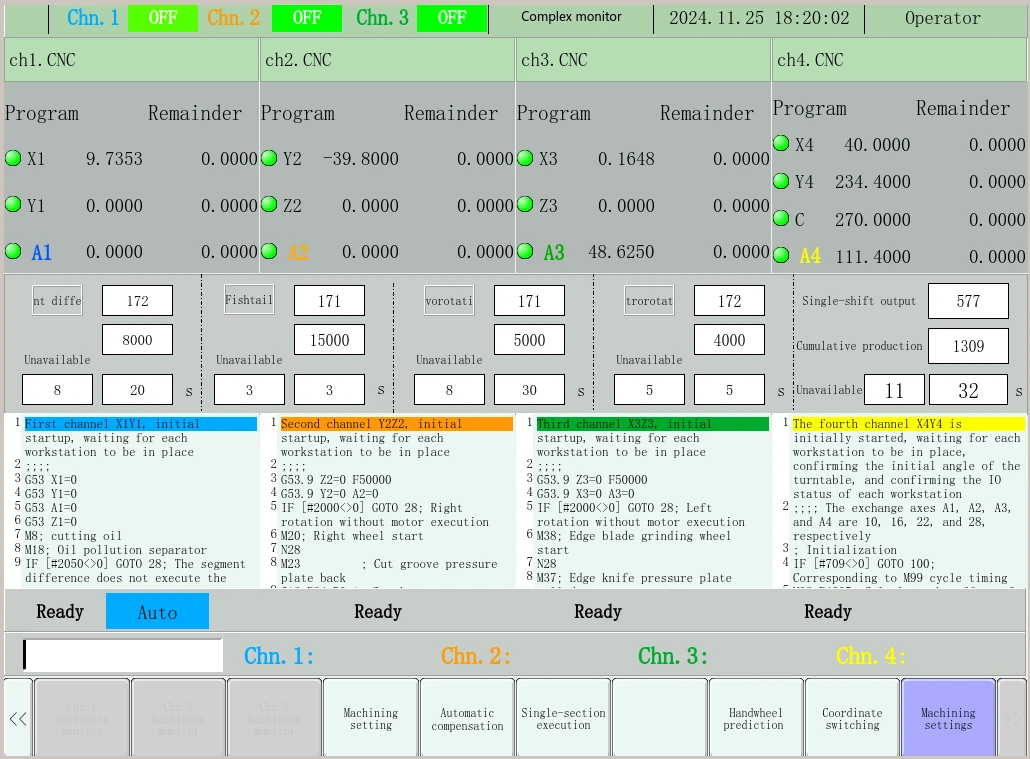Screen dimensions: 1030x759
Task: Click the green indicator beside axis A4
Action: coord(781,255)
